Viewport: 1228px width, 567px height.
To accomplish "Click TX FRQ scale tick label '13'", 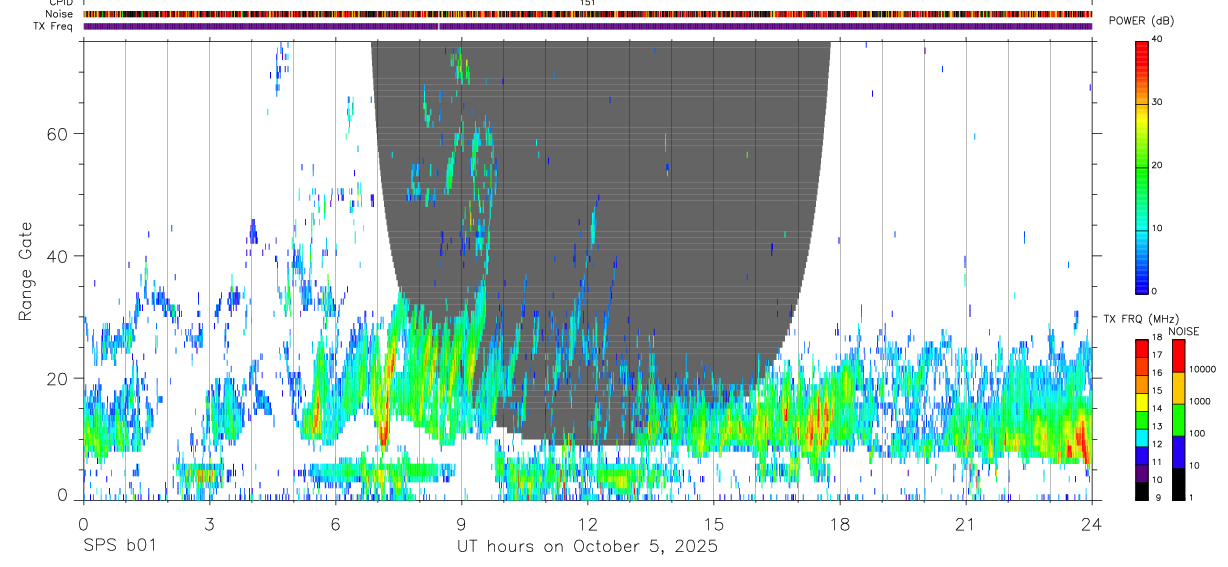I will (x=1157, y=426).
